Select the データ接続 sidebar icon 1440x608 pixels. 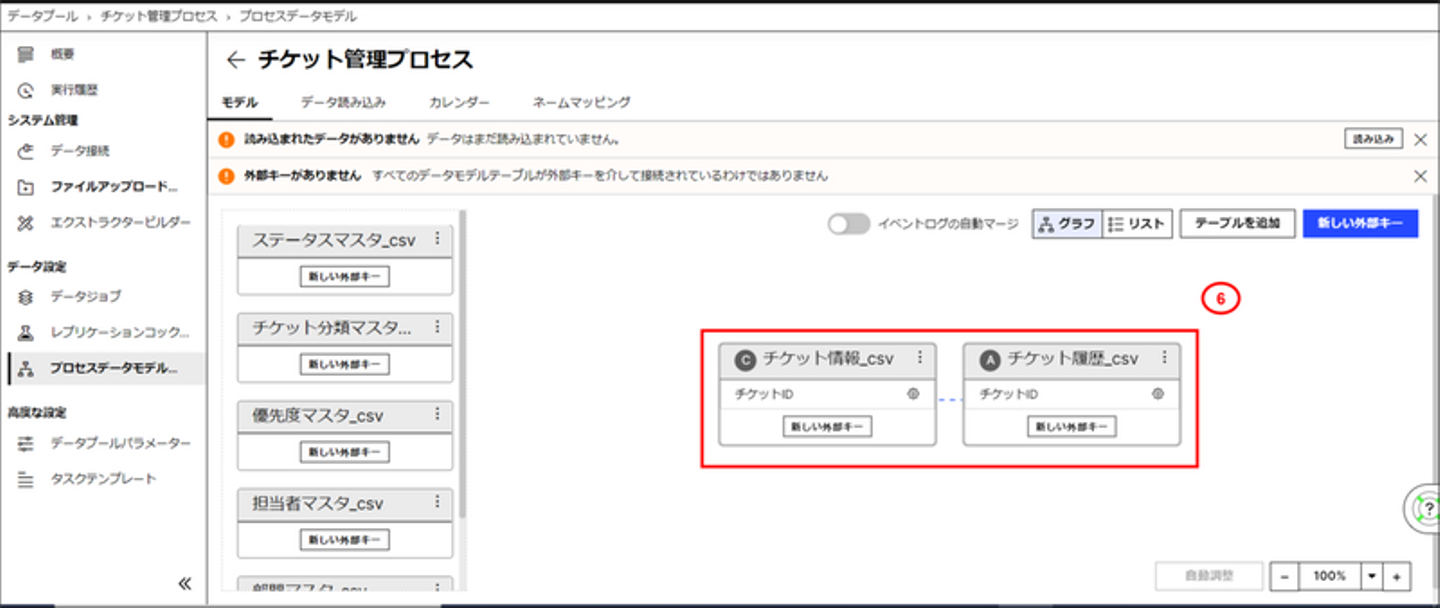[26, 151]
